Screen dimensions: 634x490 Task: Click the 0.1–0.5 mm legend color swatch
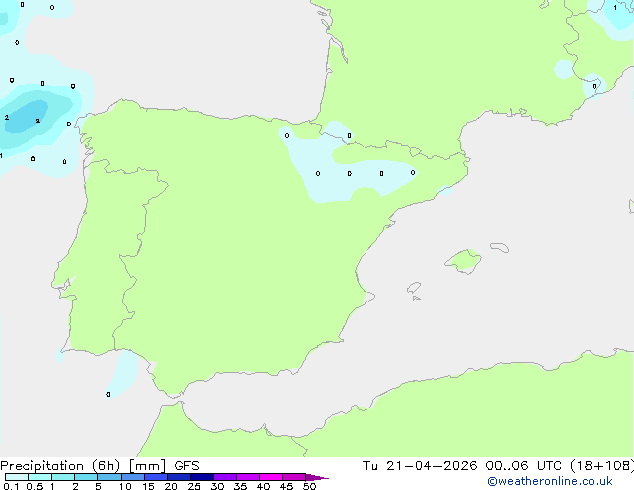(17, 477)
